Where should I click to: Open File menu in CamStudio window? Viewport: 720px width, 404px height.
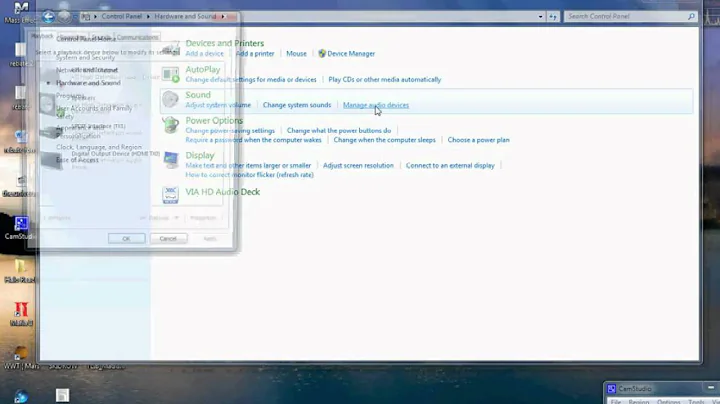pos(616,401)
